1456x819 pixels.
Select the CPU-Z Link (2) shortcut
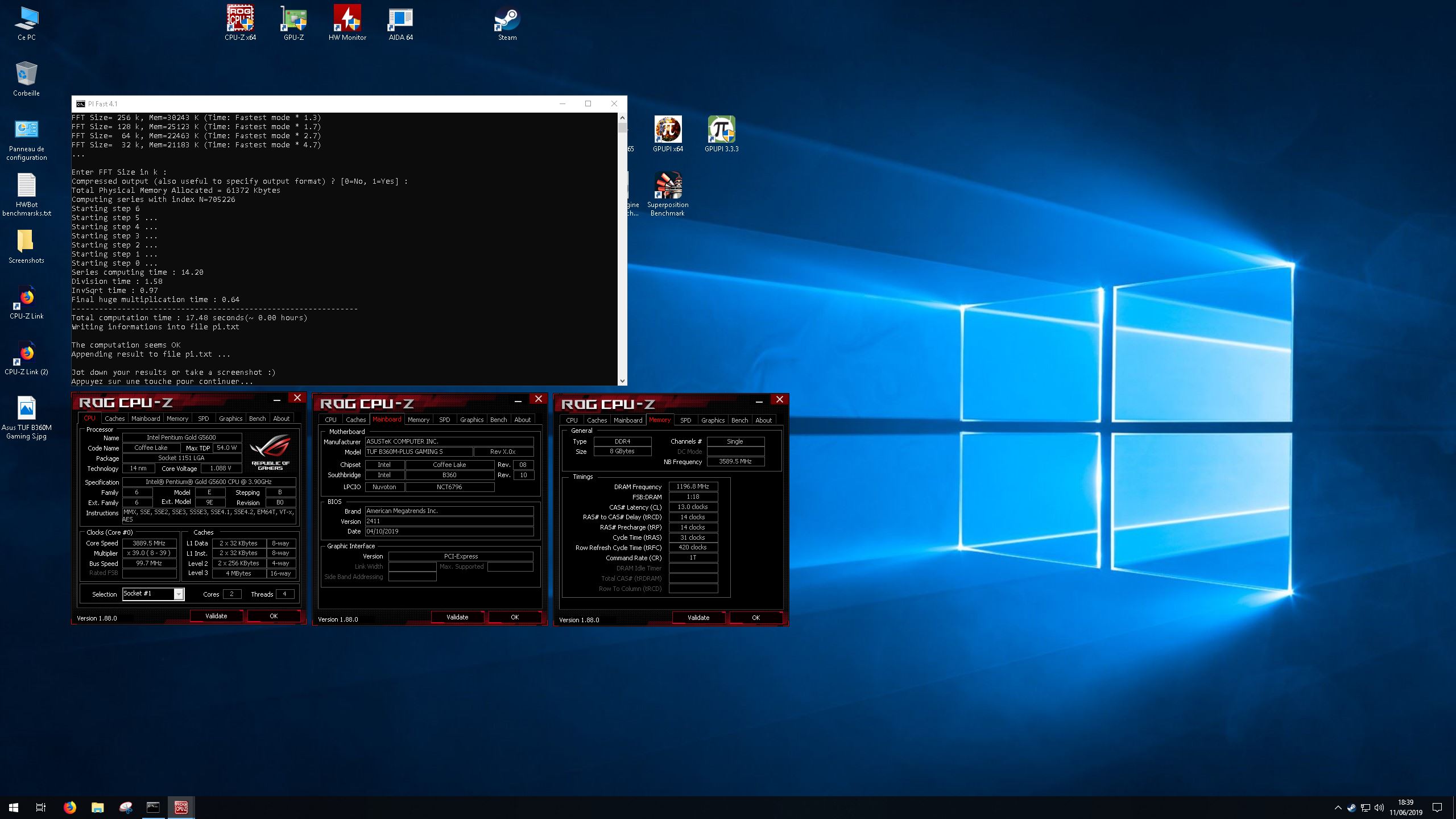coord(26,358)
